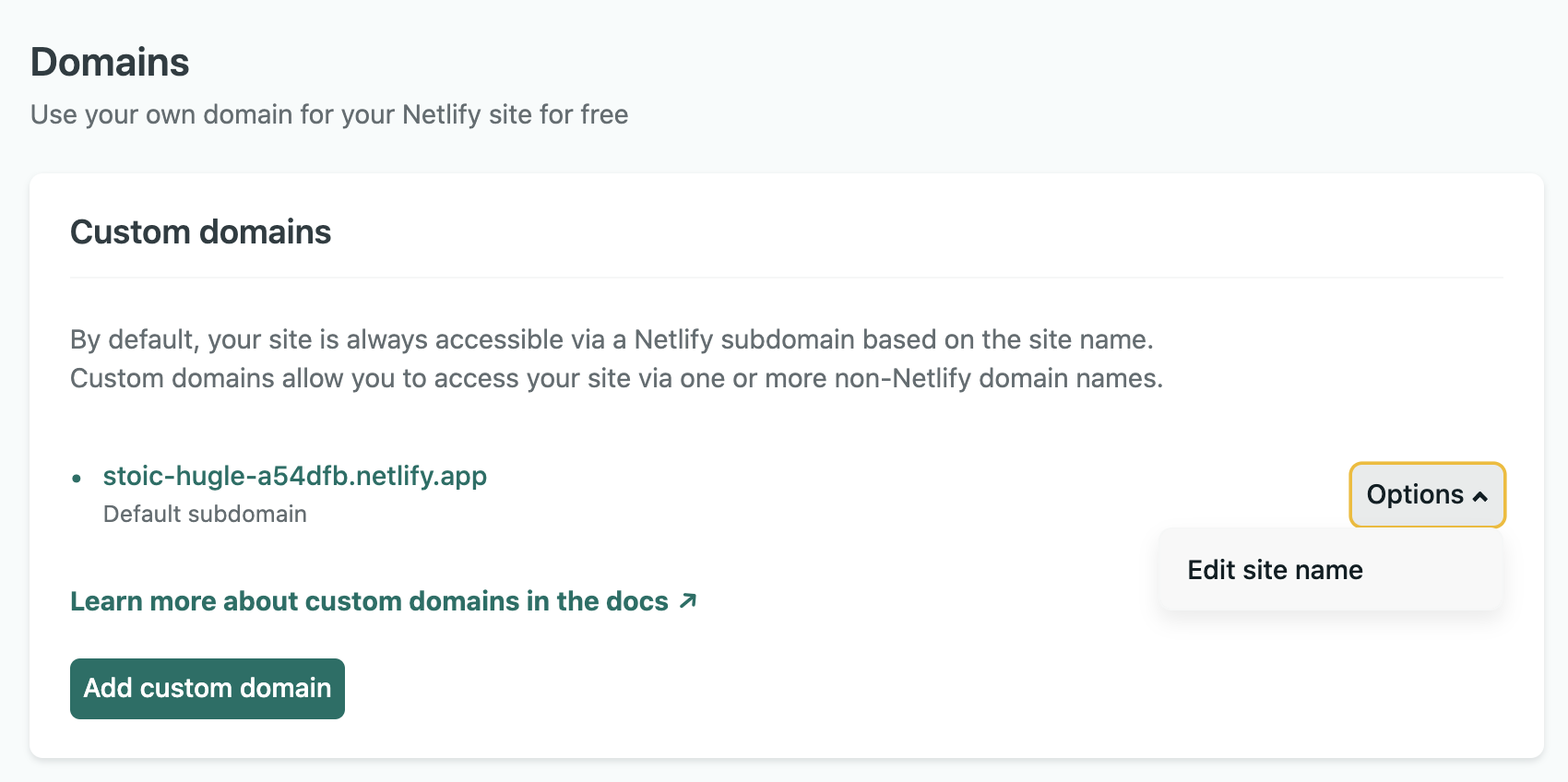Open Learn more about custom domains docs
The width and height of the screenshot is (1568, 782).
384,601
